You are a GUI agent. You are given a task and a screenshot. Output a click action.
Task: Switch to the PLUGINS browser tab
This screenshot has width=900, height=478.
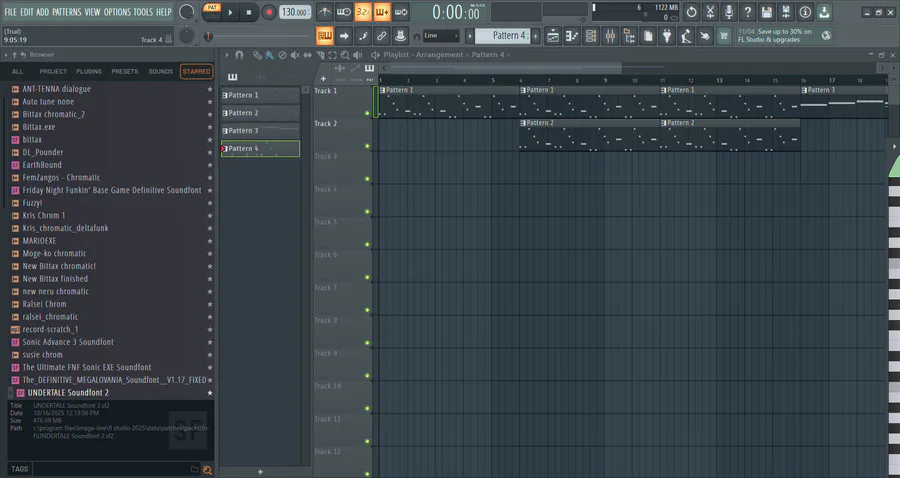point(89,72)
